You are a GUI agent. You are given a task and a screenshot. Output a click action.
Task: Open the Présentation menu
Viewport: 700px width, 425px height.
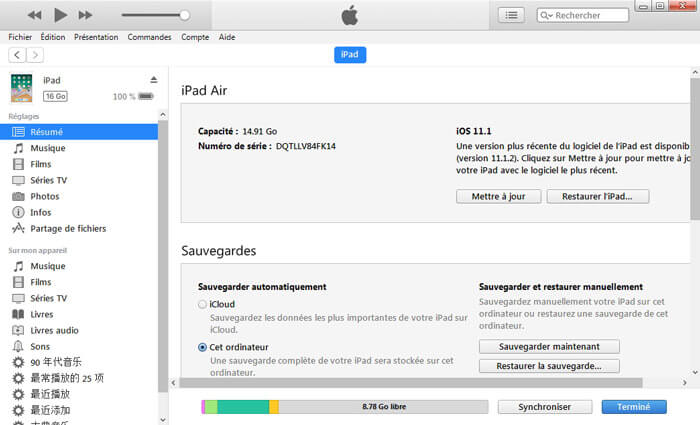click(x=96, y=37)
